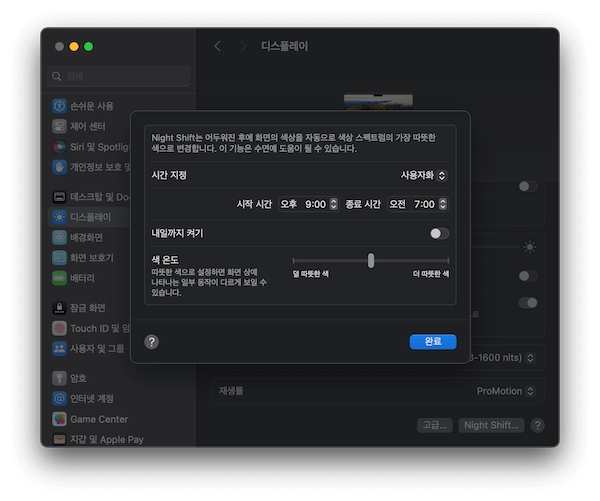The width and height of the screenshot is (600, 501).
Task: Click the 시작 시간 stepper arrows
Action: [334, 204]
